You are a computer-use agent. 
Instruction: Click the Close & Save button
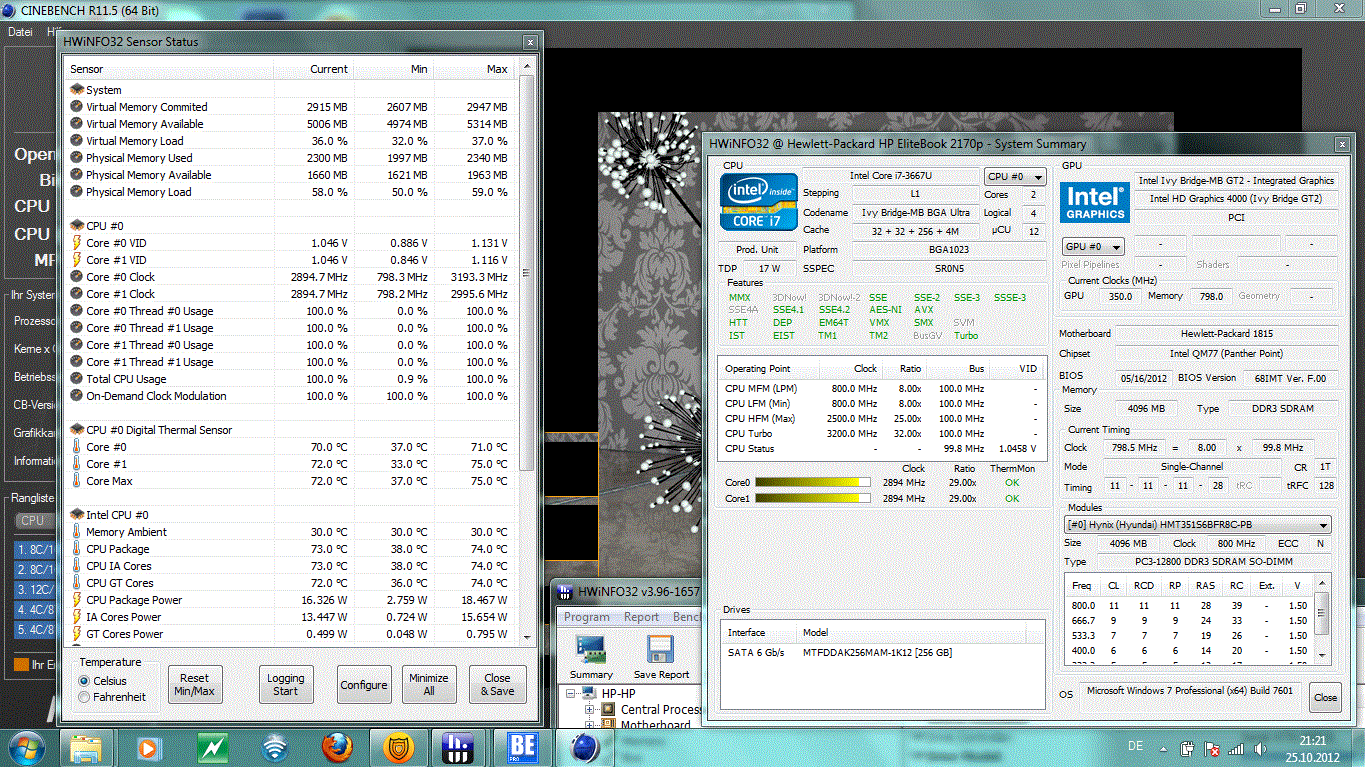tap(497, 684)
